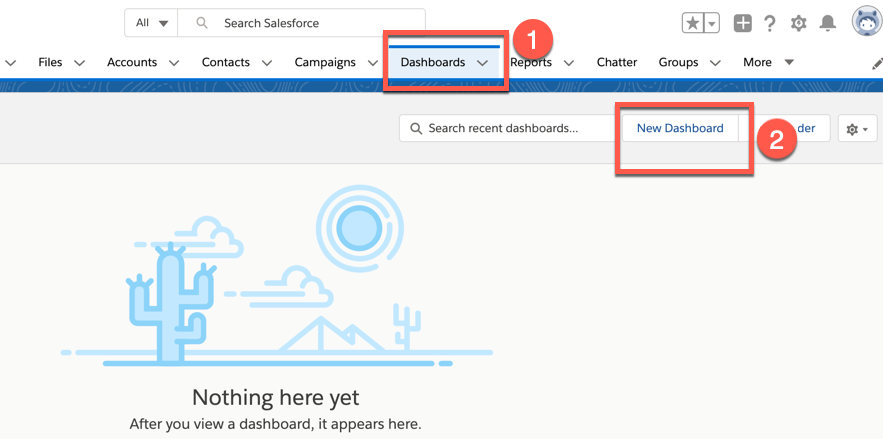Click the Nothing here yet heading
The width and height of the screenshot is (883, 439).
click(275, 397)
